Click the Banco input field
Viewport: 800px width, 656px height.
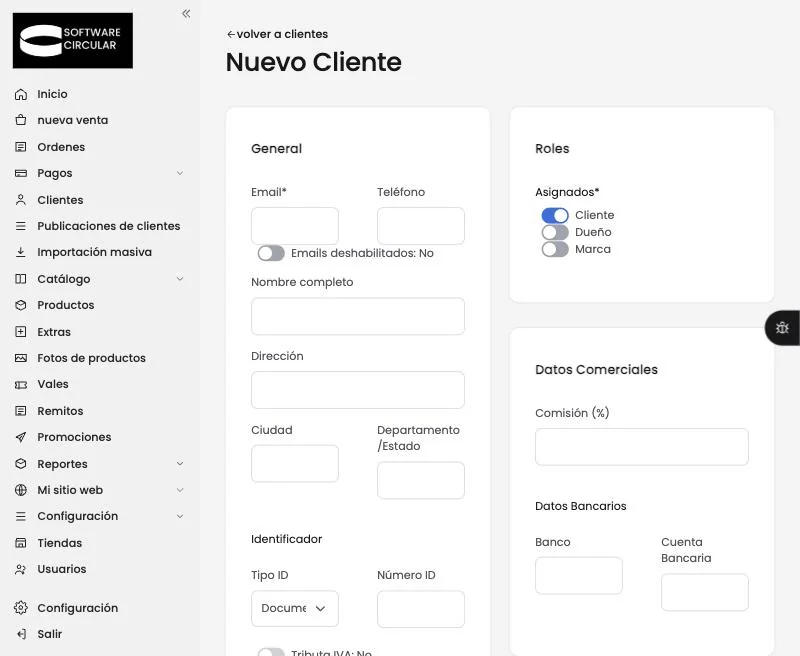(x=579, y=575)
